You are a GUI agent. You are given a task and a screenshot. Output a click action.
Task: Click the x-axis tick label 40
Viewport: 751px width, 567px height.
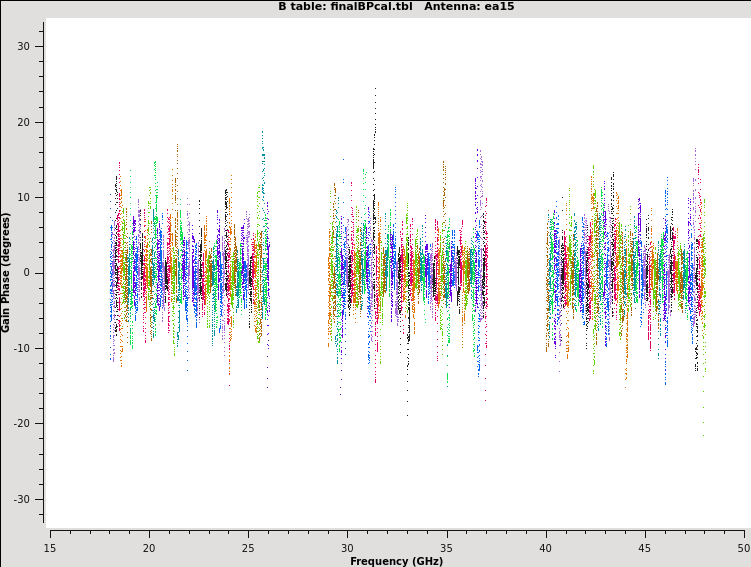[x=545, y=547]
